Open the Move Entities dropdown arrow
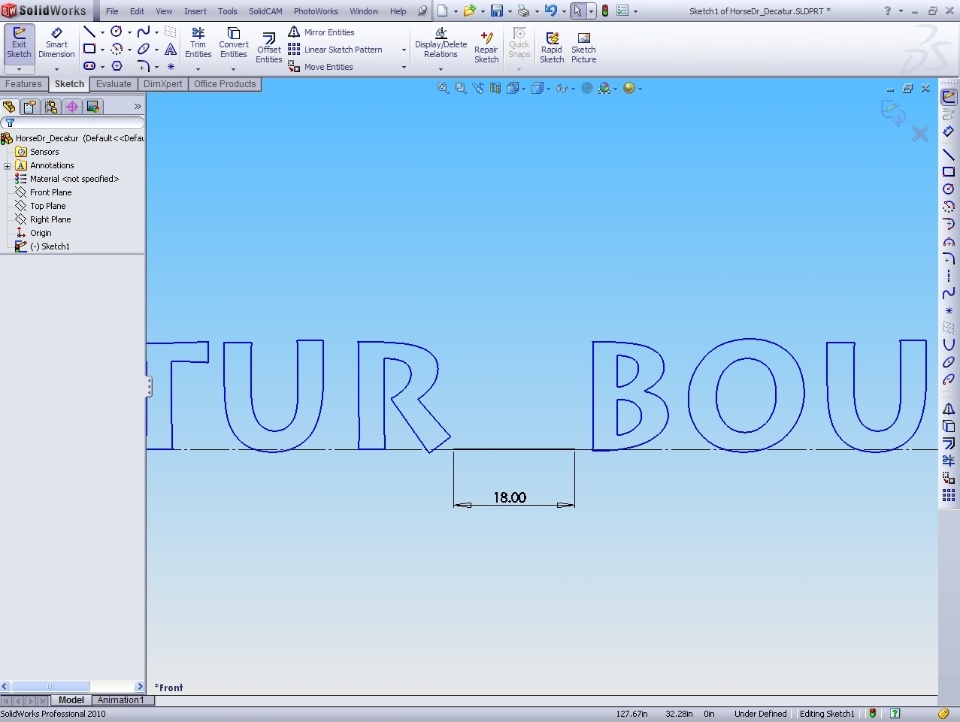Image resolution: width=960 pixels, height=722 pixels. 403,67
